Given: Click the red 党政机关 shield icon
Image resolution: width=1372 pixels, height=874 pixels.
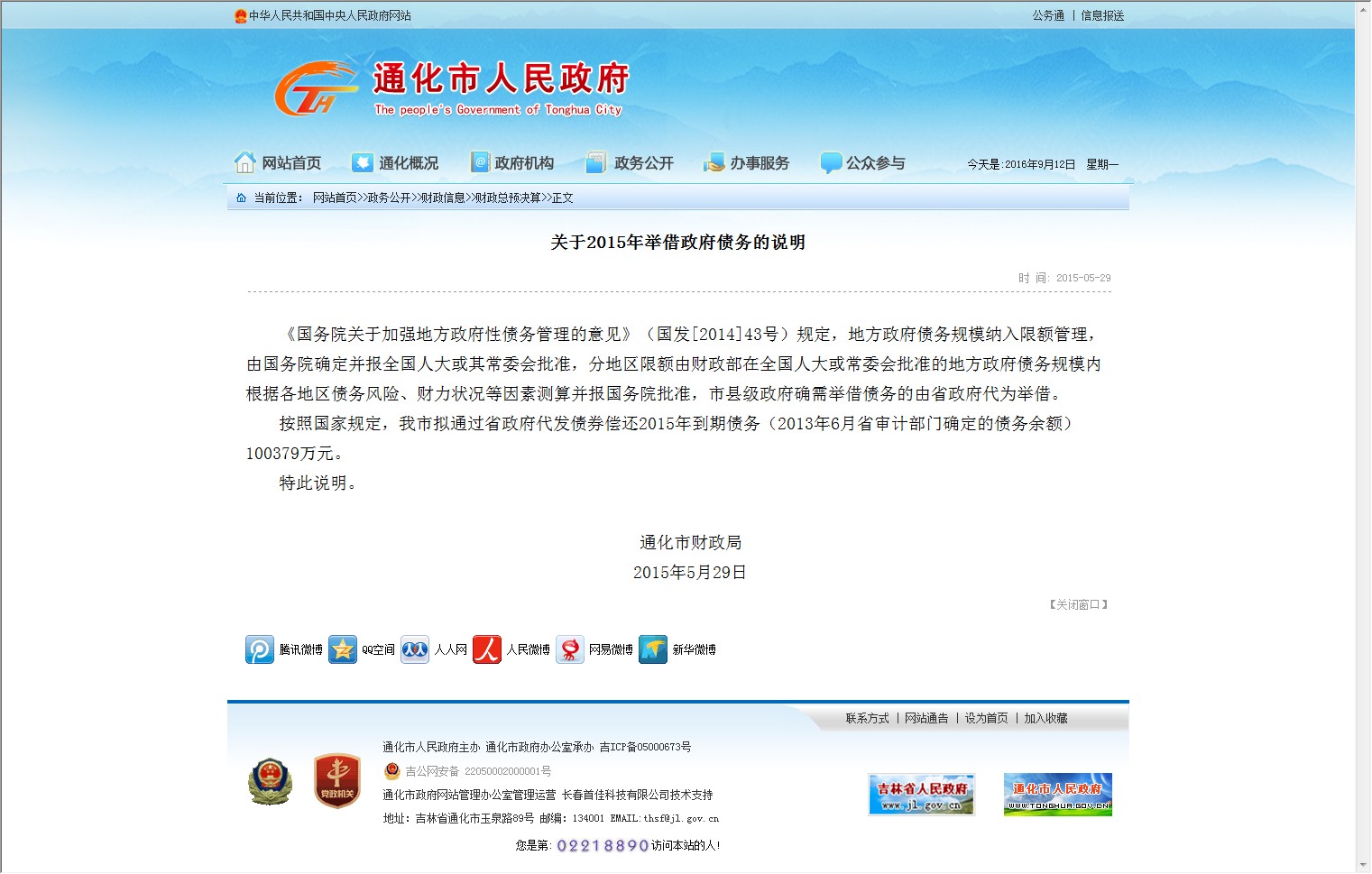Looking at the screenshot, I should pyautogui.click(x=337, y=781).
